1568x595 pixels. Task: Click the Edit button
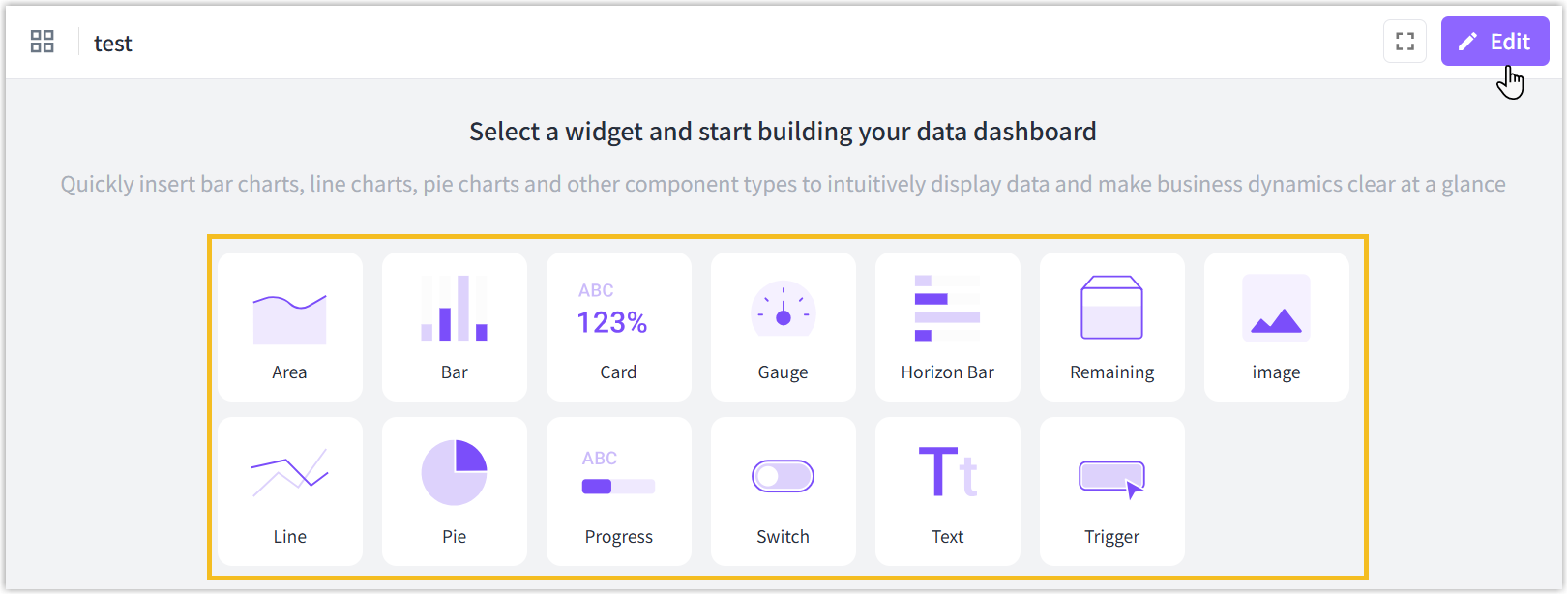[1494, 41]
